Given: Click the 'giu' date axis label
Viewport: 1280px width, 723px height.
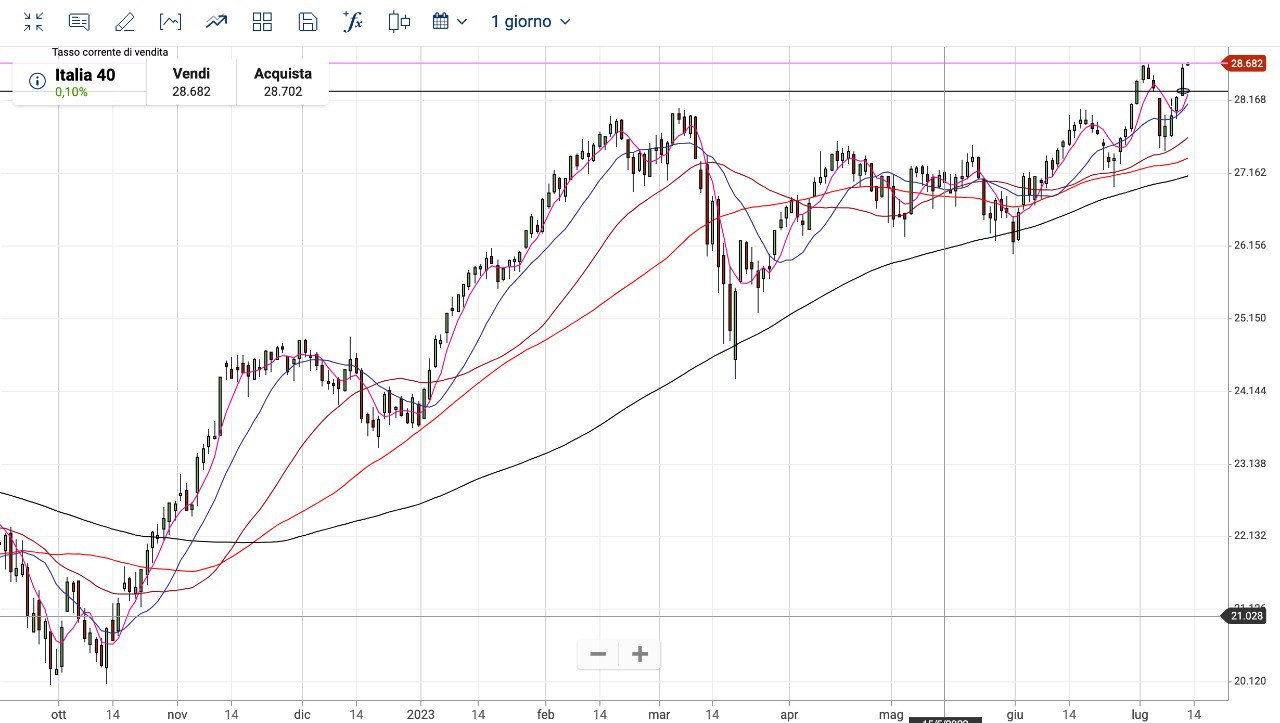Looking at the screenshot, I should 1014,714.
